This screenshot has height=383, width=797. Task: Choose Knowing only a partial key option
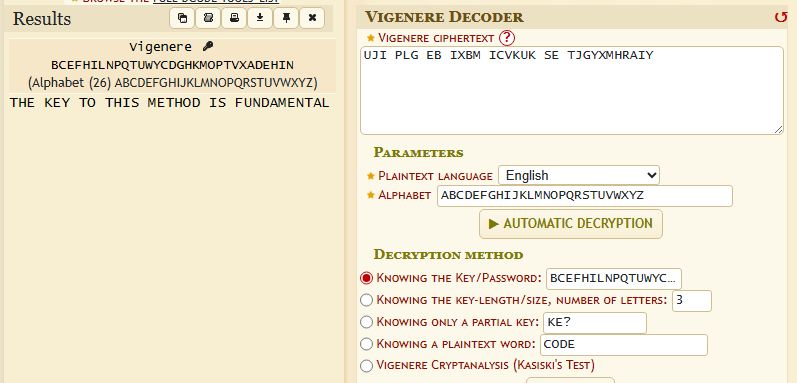pos(366,322)
